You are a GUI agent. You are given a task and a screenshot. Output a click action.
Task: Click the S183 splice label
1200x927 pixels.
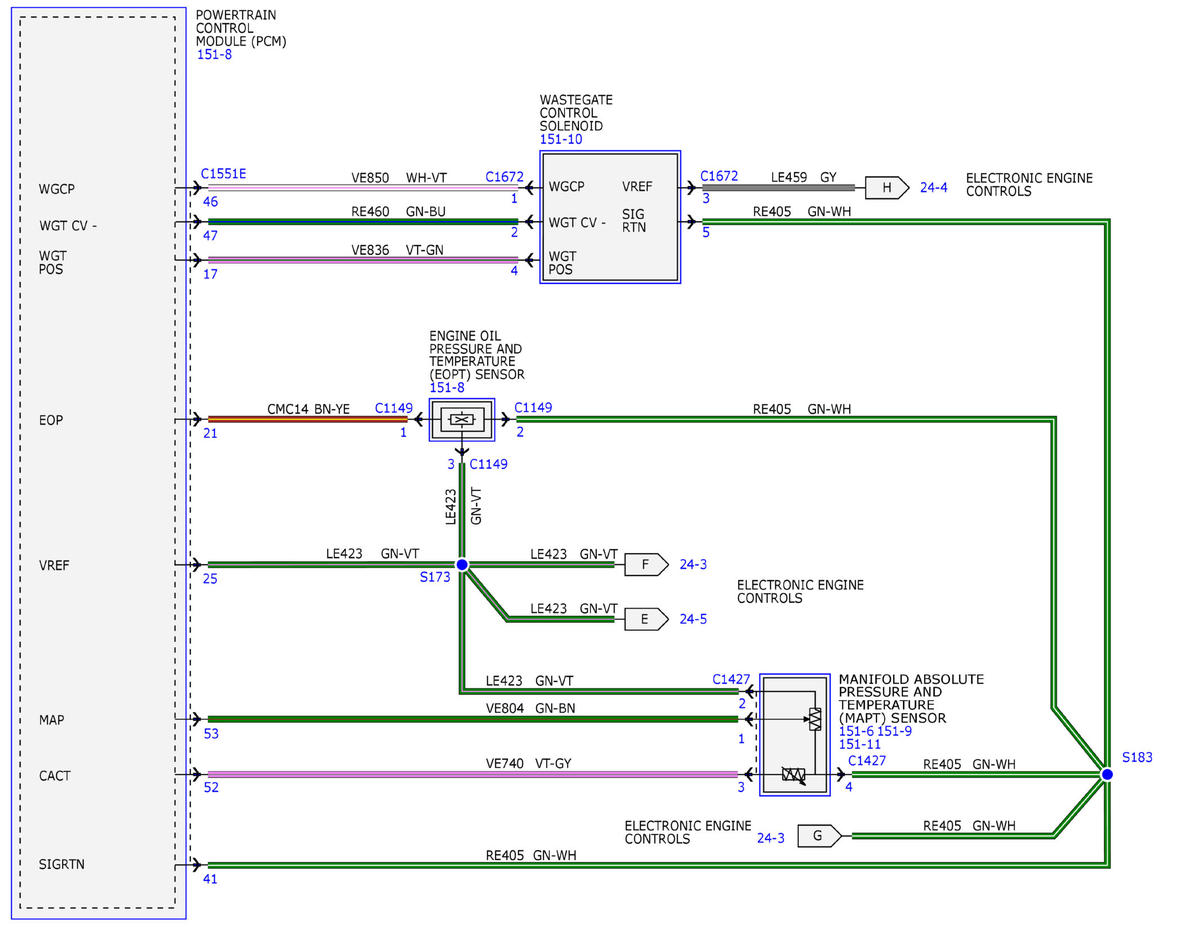pos(1137,757)
